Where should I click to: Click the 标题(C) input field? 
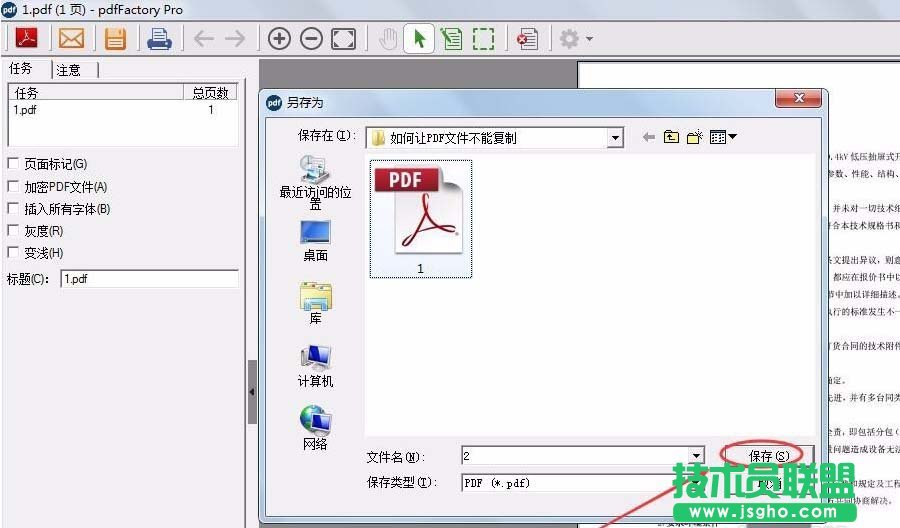click(149, 279)
